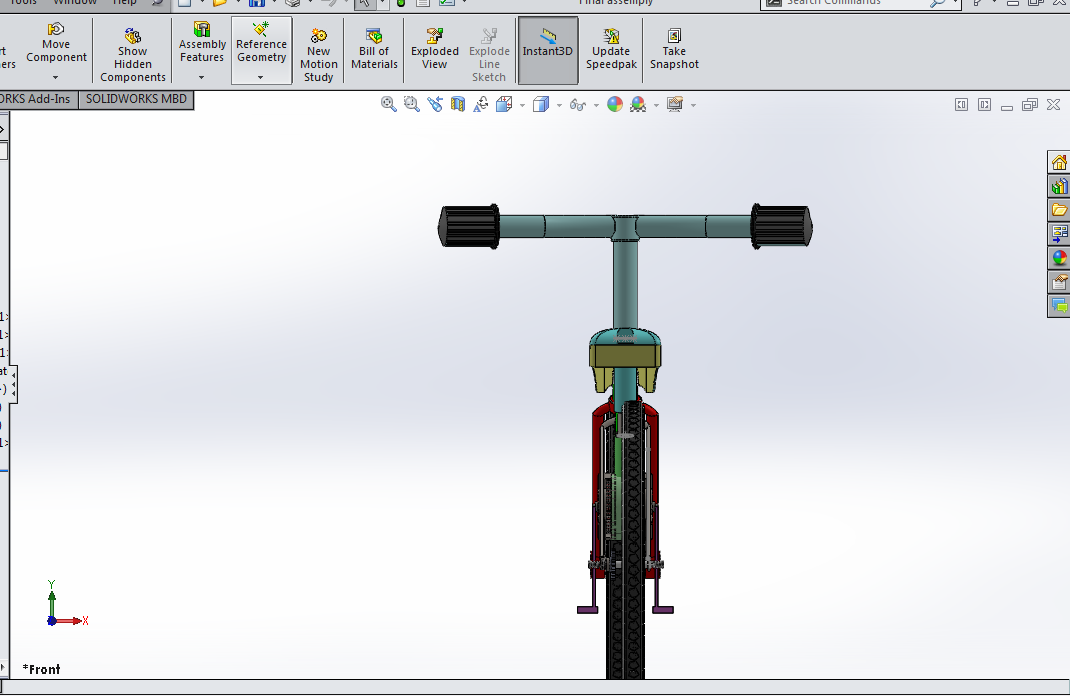Open the Display Style dropdown arrow
This screenshot has width=1070, height=696.
tap(560, 105)
